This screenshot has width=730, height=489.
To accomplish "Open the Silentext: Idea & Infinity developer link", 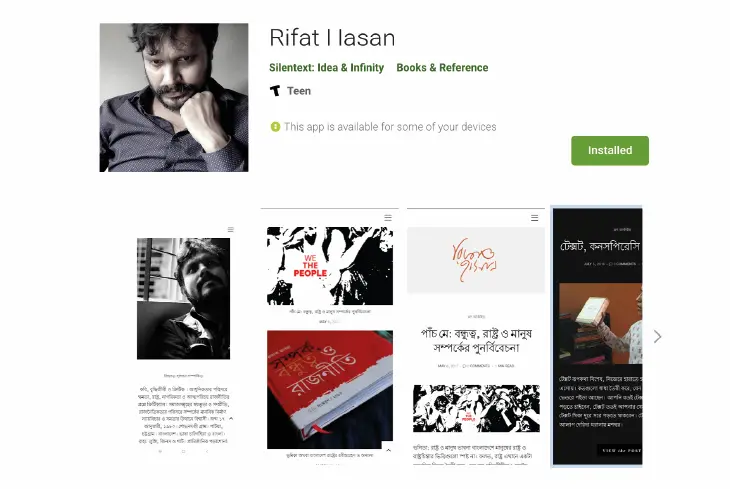I will click(x=326, y=68).
